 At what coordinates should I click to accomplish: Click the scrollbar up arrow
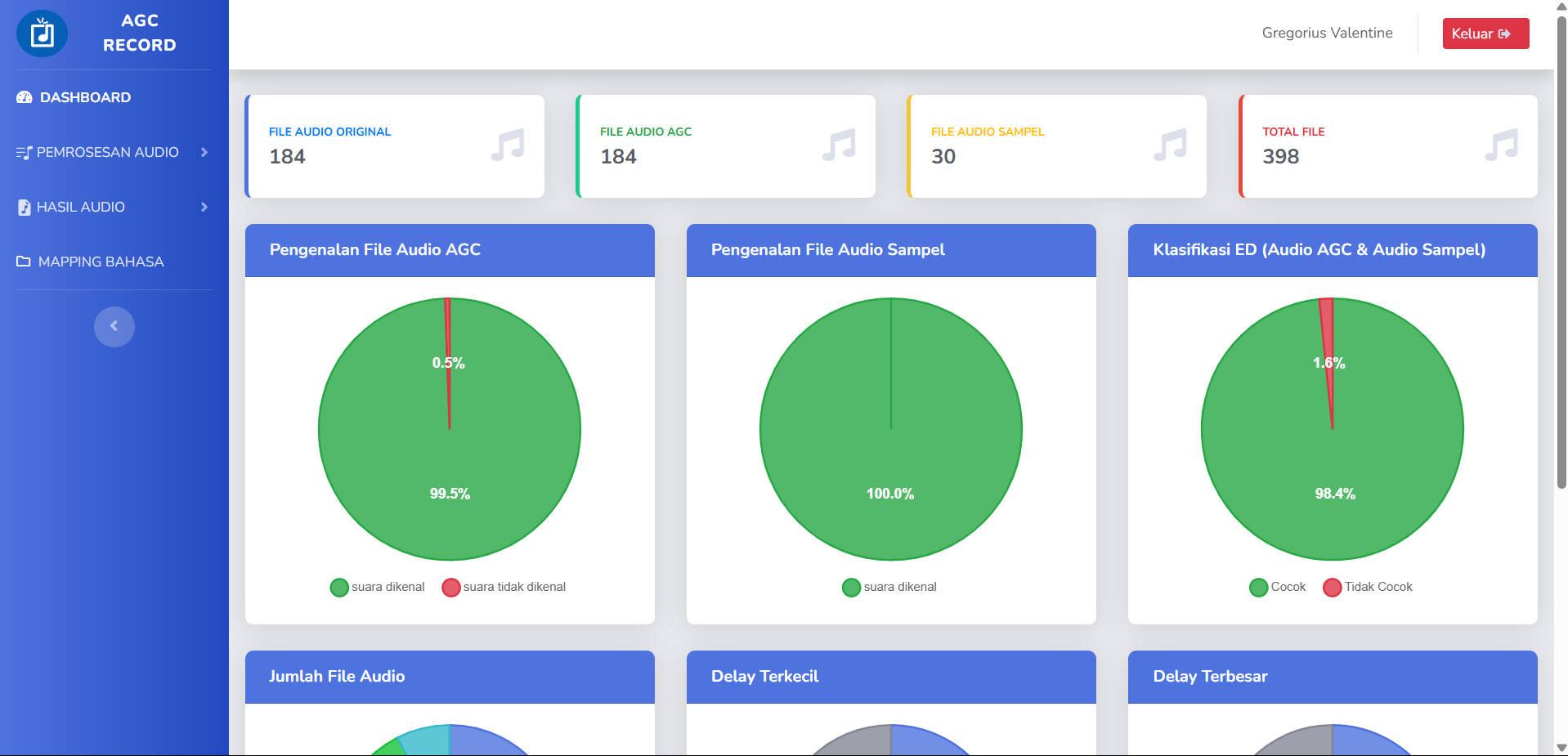coord(1561,7)
